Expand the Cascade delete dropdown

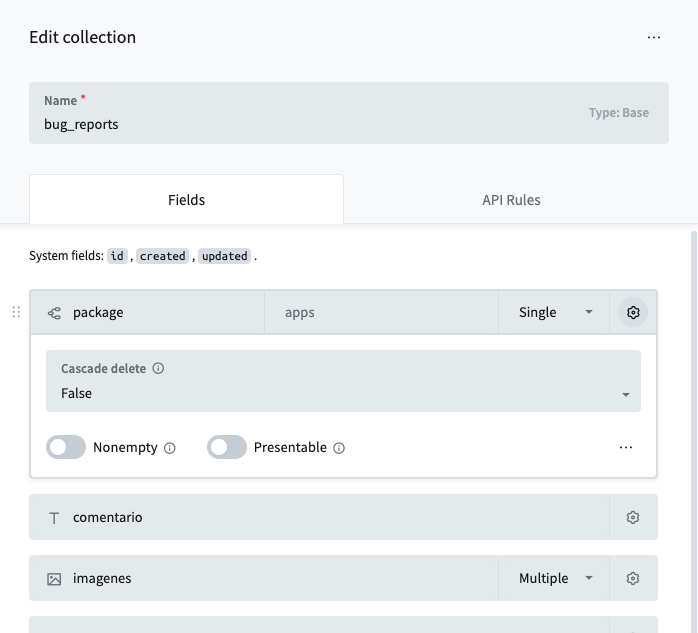pos(343,394)
